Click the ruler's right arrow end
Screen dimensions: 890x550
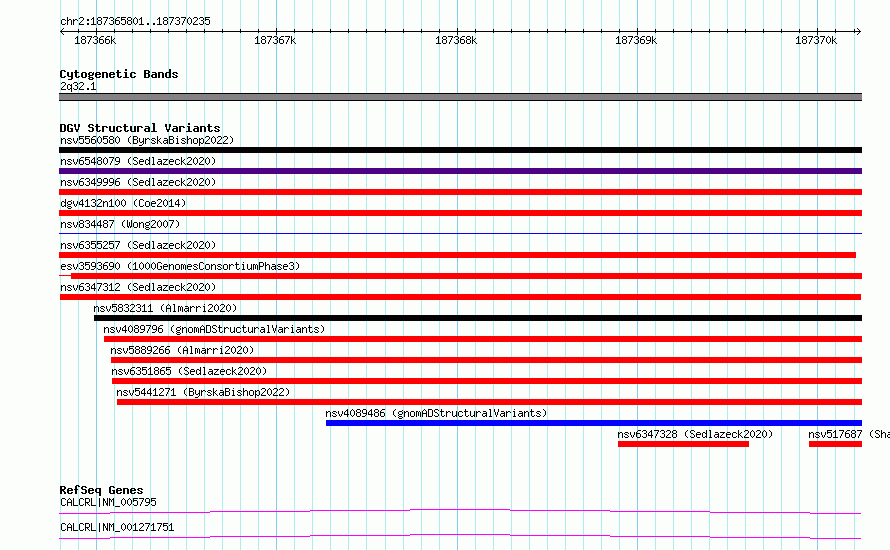point(859,31)
